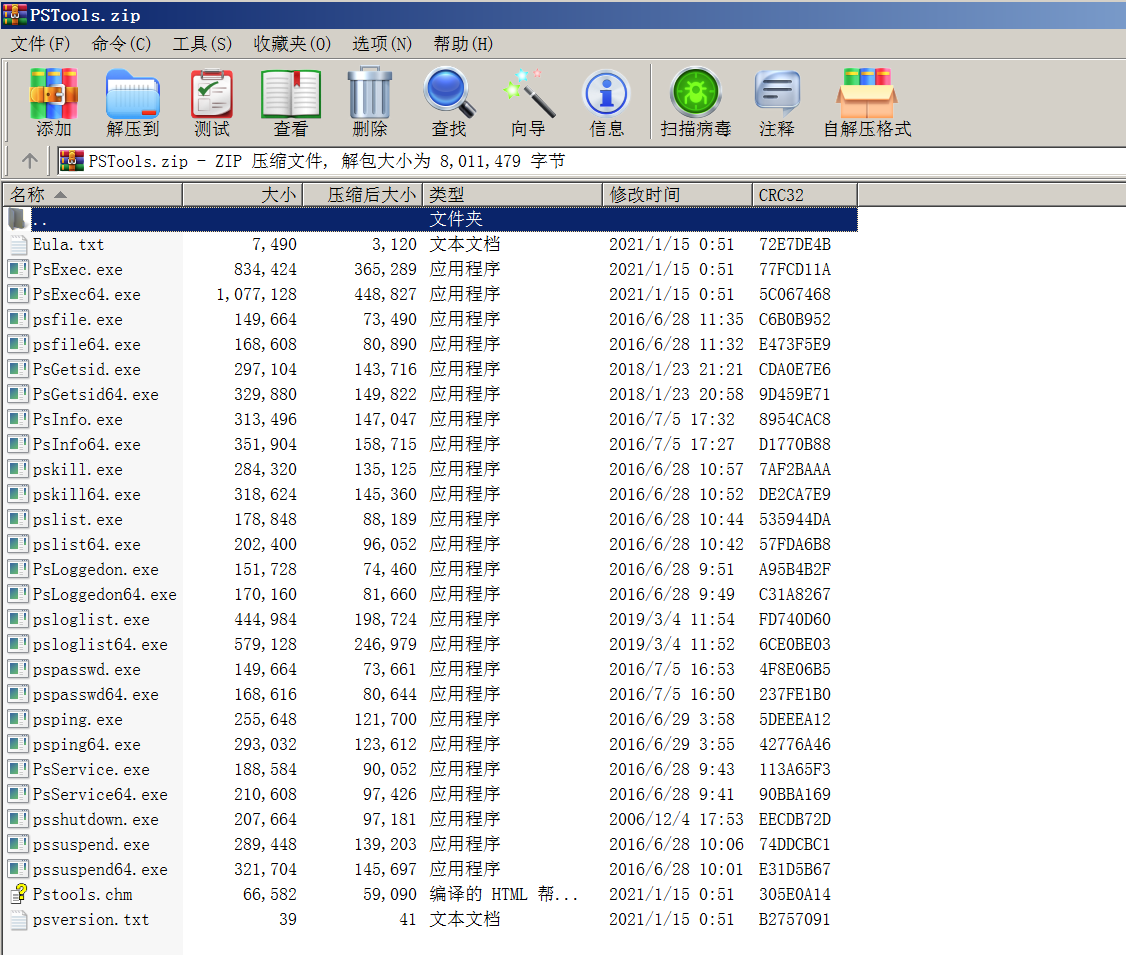Click the Pstools.chm help file icon
Image resolution: width=1126 pixels, height=955 pixels.
pyautogui.click(x=18, y=894)
